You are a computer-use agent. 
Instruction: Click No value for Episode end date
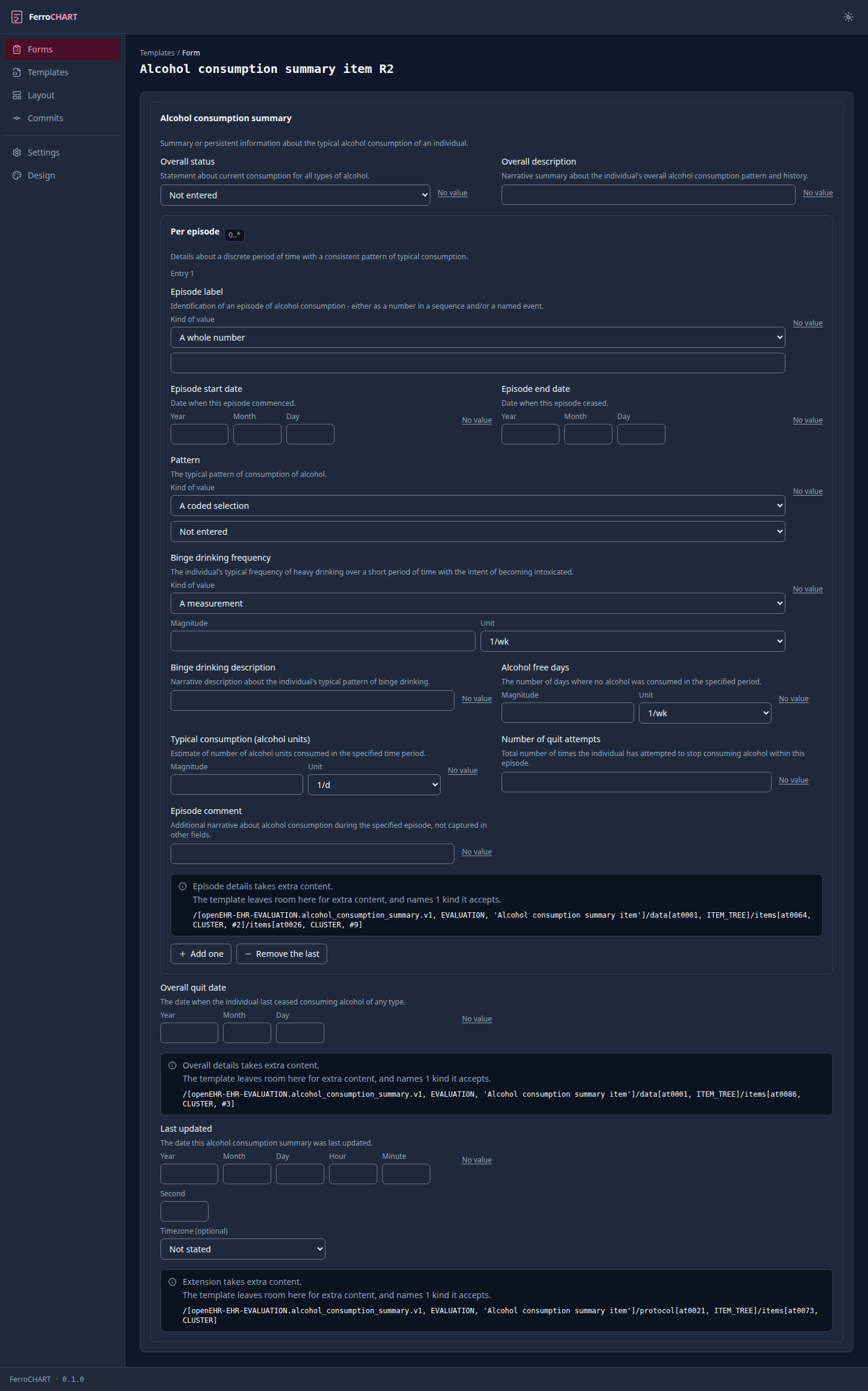click(808, 420)
